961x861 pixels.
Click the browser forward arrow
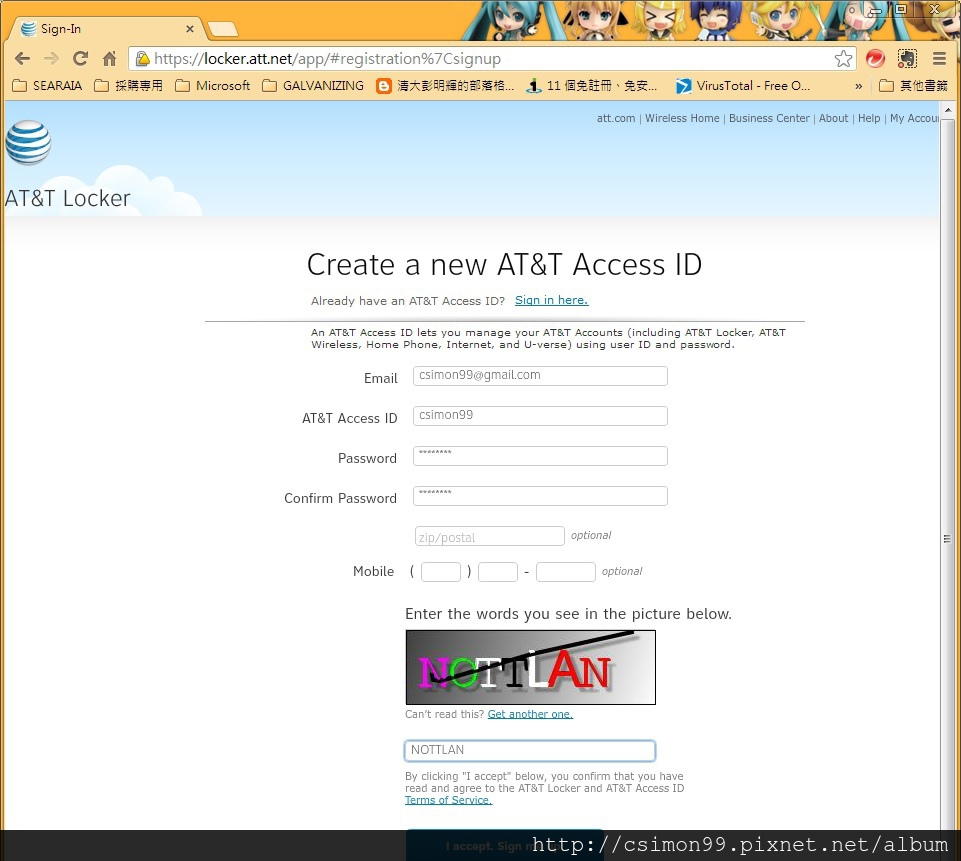click(x=51, y=59)
